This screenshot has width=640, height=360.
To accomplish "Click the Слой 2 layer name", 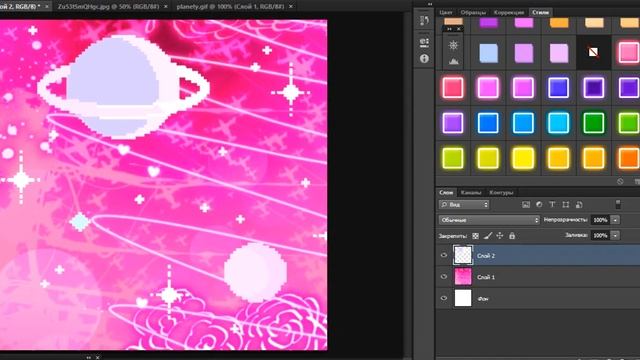I will click(486, 256).
